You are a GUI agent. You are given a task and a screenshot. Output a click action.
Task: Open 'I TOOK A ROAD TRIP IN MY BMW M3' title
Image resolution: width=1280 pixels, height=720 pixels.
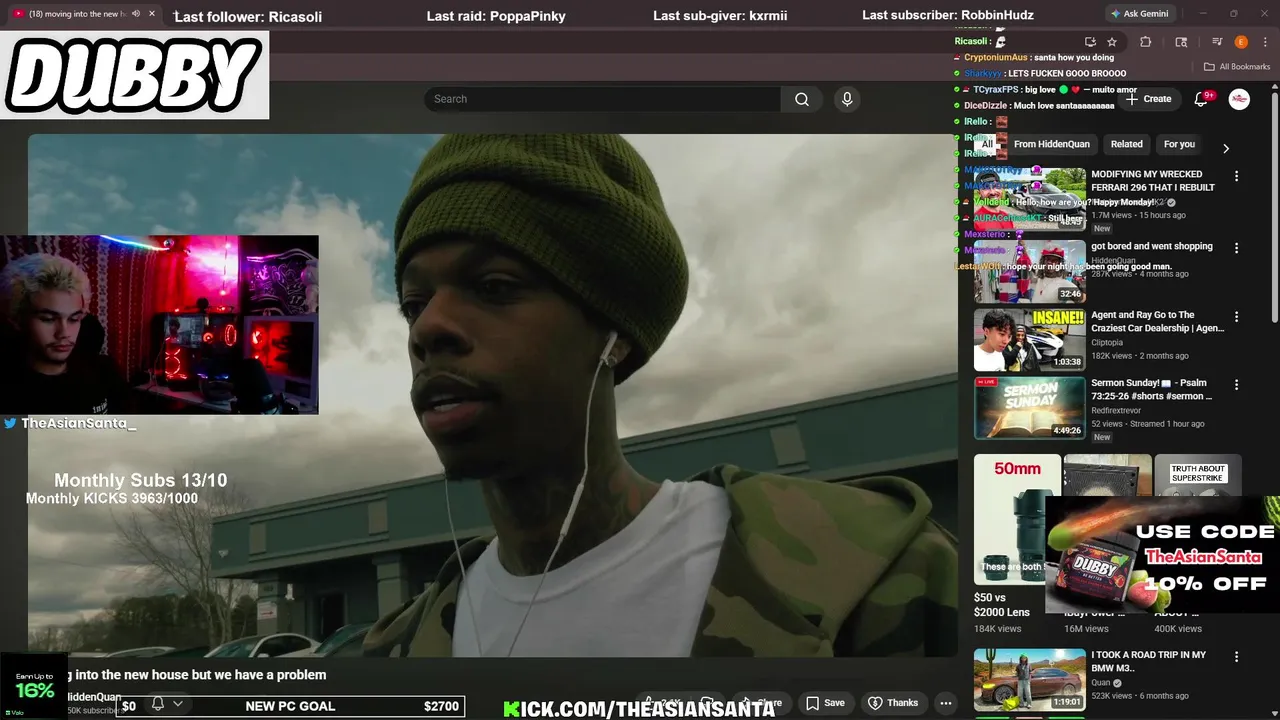1148,661
